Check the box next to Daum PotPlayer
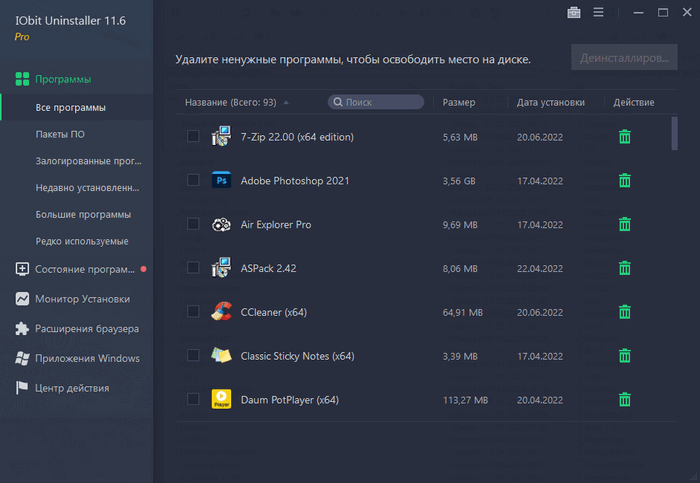Screen dimensions: 700x483 click(x=193, y=400)
